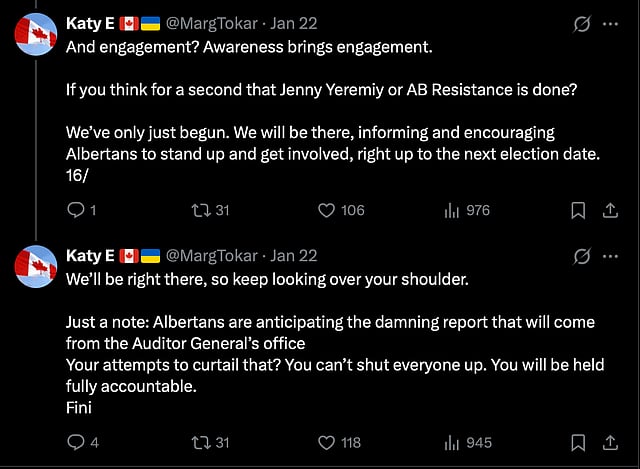Bookmark the Fini tweet
Viewport: 640px width, 469px height.
pyautogui.click(x=578, y=442)
